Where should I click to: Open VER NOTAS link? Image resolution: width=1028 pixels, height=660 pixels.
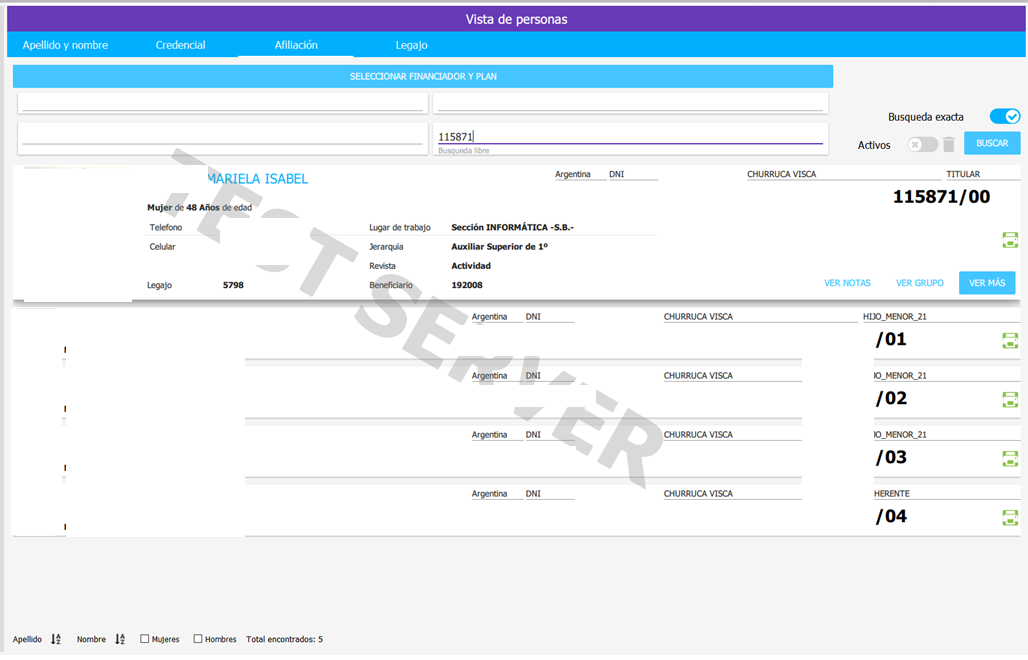pos(847,283)
